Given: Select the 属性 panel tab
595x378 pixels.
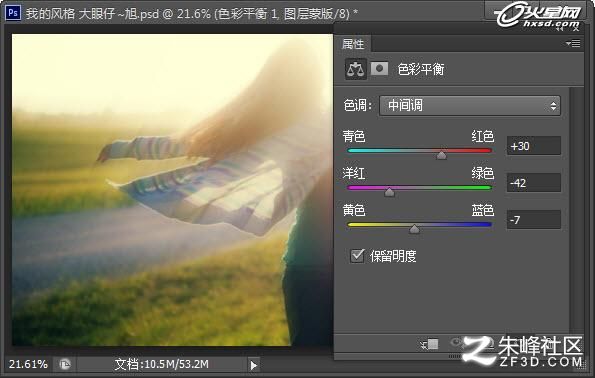Looking at the screenshot, I should (353, 44).
